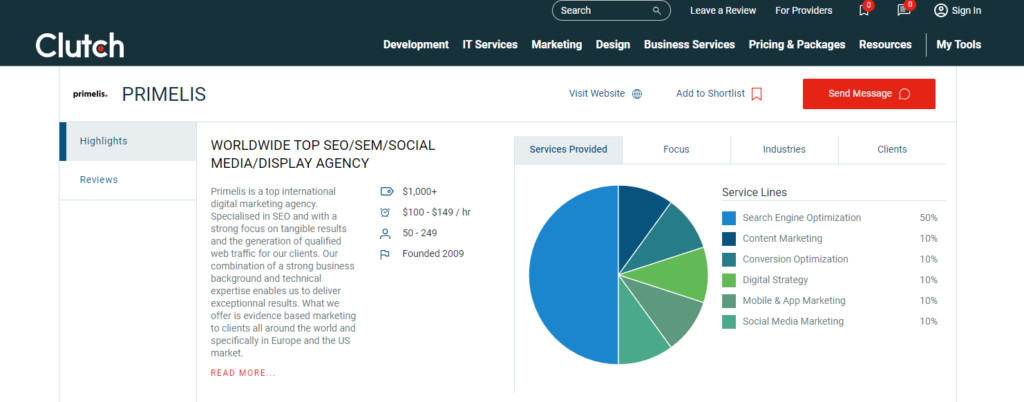Viewport: 1024px width, 402px height.
Task: Click Search Engine Optimization color swatch
Action: pos(729,218)
